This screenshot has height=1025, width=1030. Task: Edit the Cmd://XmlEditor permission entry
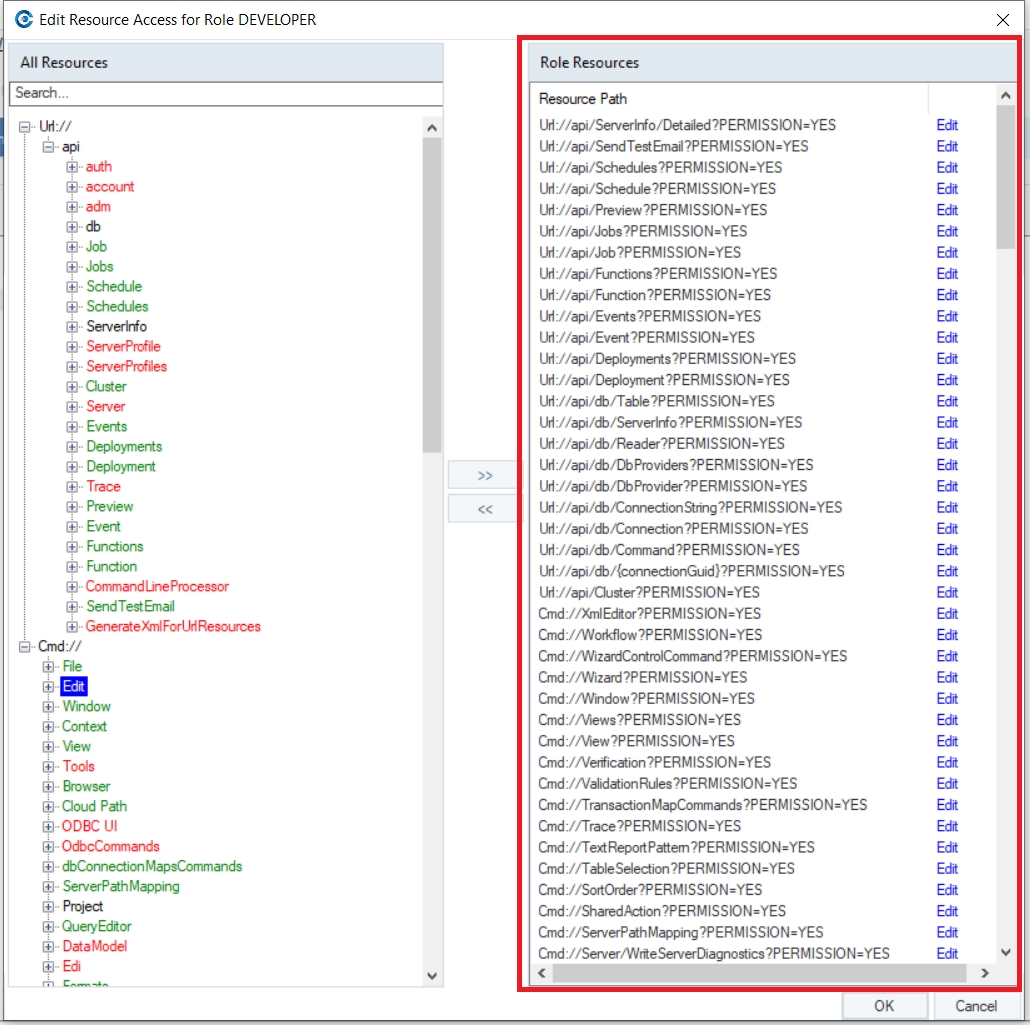947,614
